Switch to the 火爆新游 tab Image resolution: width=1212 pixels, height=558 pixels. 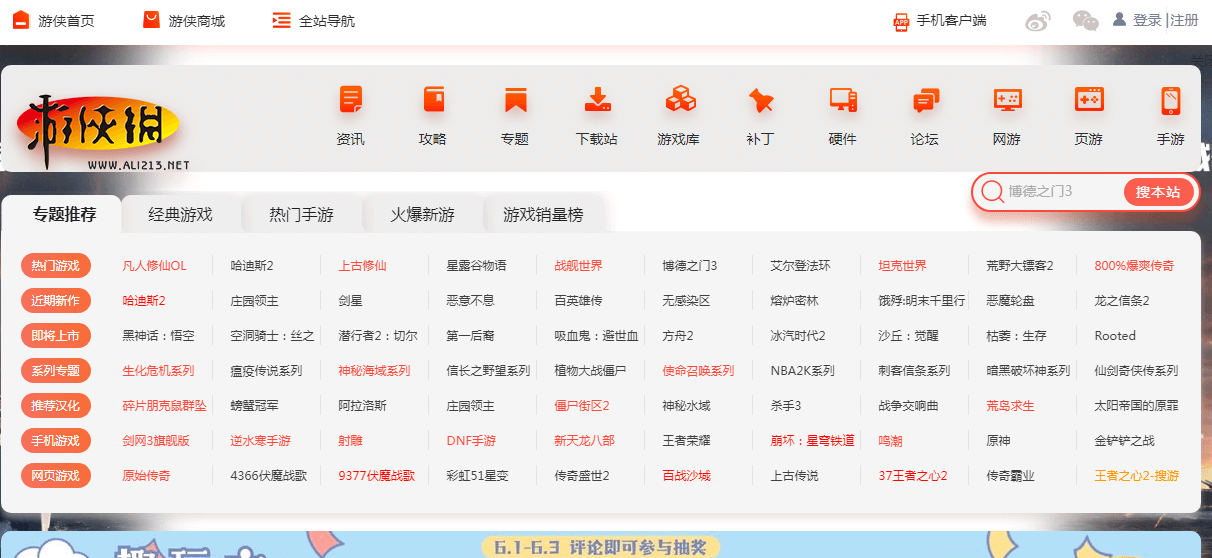(x=422, y=214)
